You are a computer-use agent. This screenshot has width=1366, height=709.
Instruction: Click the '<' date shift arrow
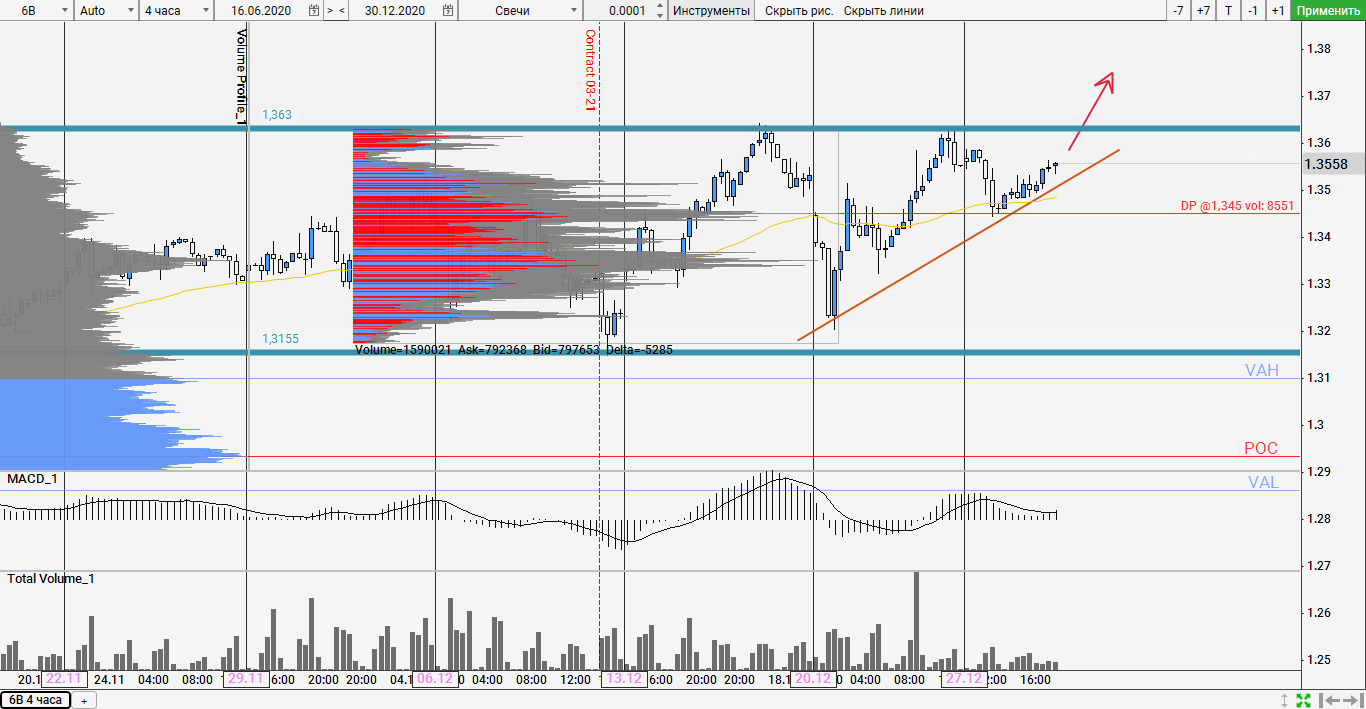tap(342, 11)
